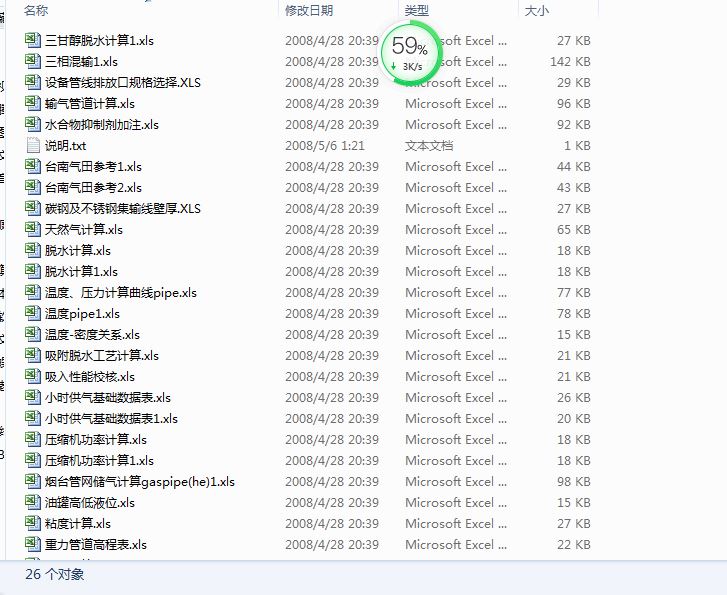Image resolution: width=727 pixels, height=595 pixels.
Task: Select the icon of 小时供气基础数据表.xls
Action: click(x=33, y=397)
